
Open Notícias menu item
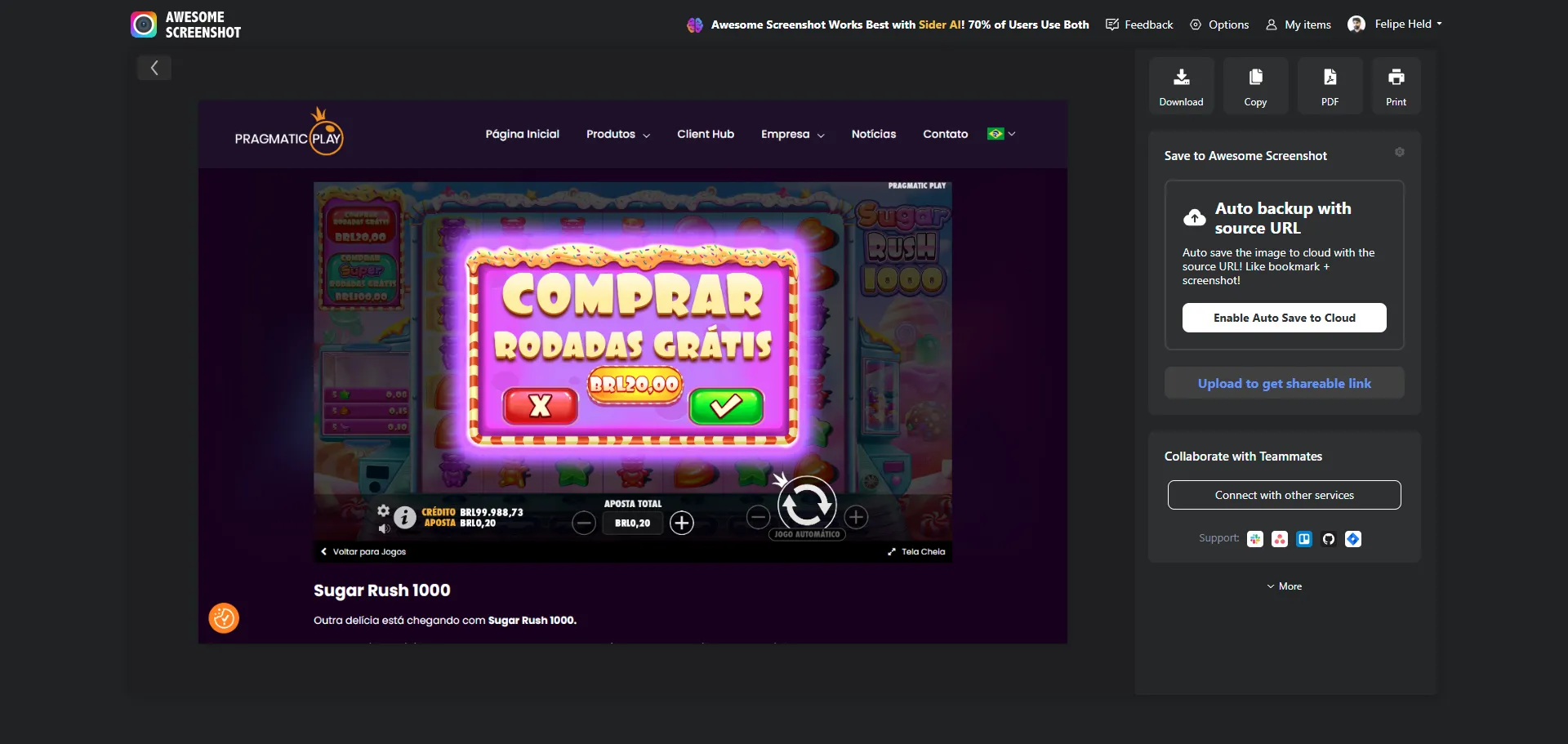(874, 134)
